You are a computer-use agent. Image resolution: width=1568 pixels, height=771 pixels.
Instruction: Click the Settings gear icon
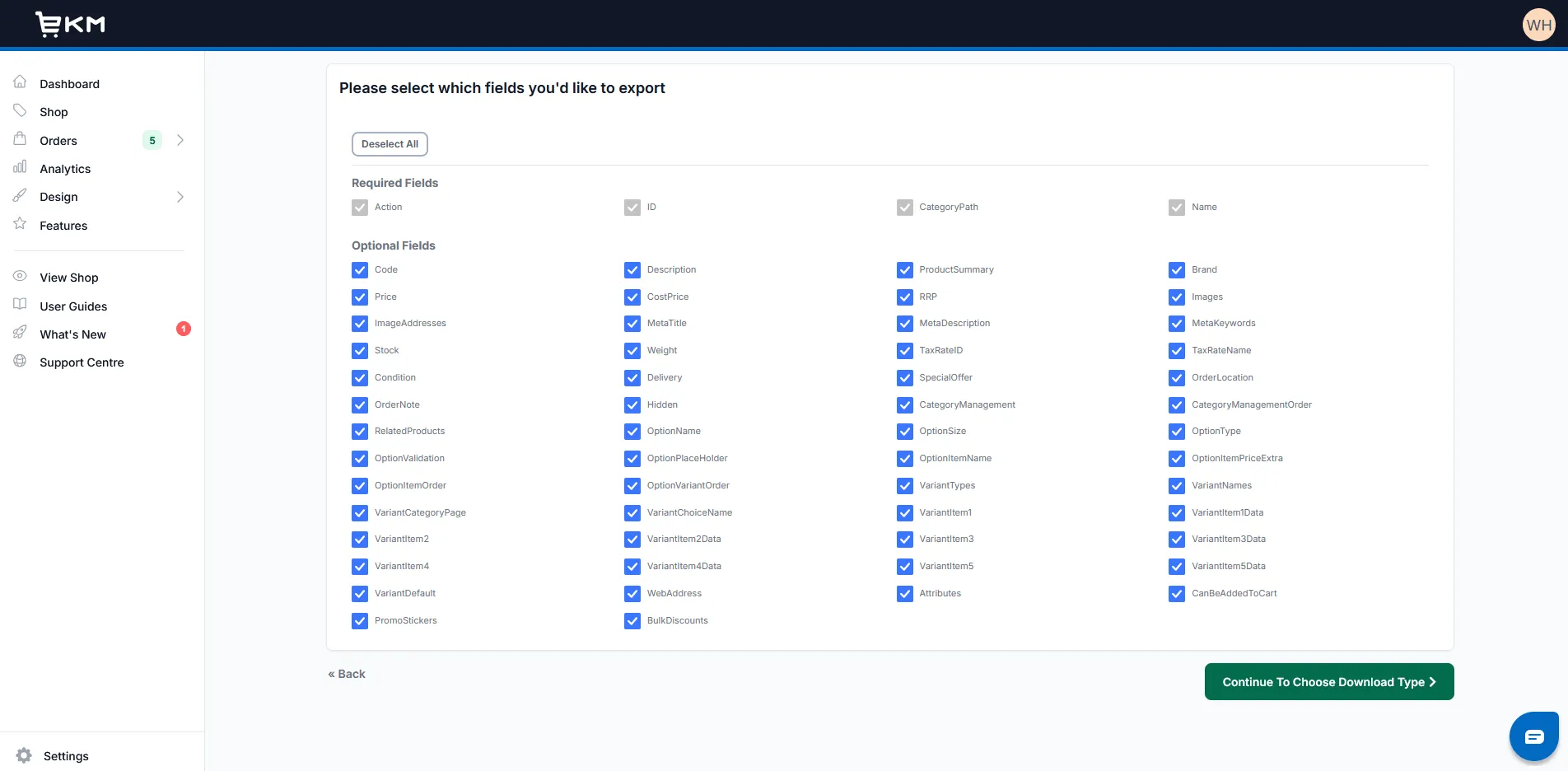tap(24, 755)
